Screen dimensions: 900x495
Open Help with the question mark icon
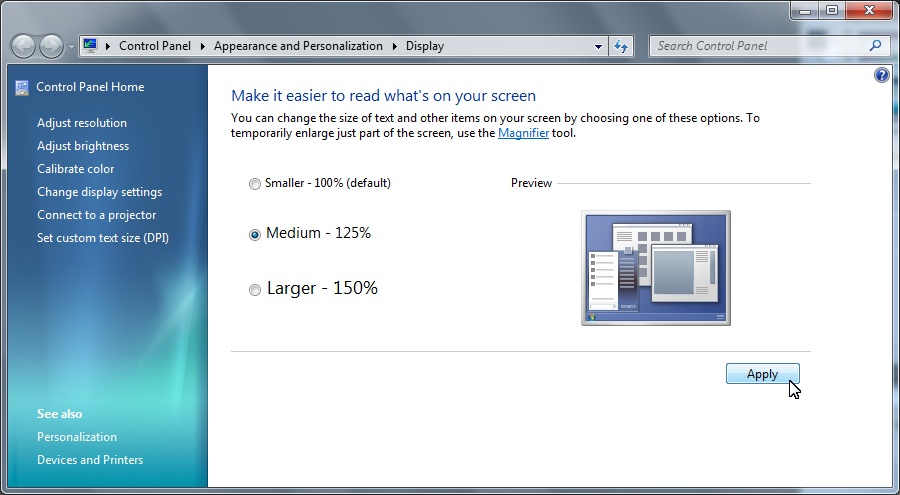tap(882, 75)
